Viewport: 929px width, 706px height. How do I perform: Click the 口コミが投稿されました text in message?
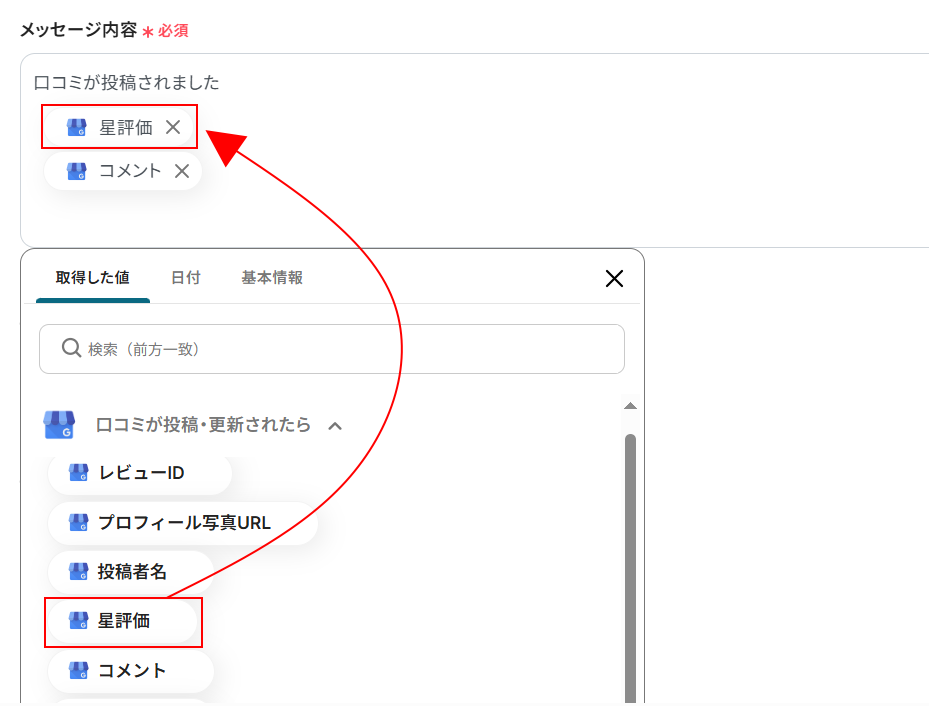pyautogui.click(x=126, y=82)
